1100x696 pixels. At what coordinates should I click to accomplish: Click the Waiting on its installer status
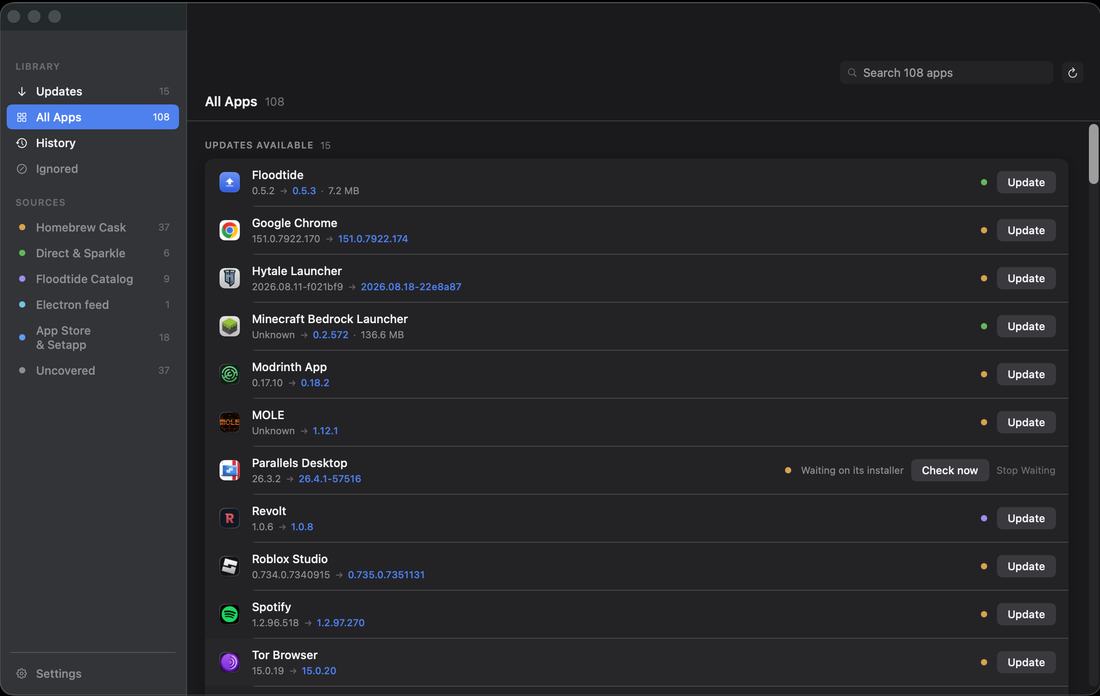coord(852,471)
